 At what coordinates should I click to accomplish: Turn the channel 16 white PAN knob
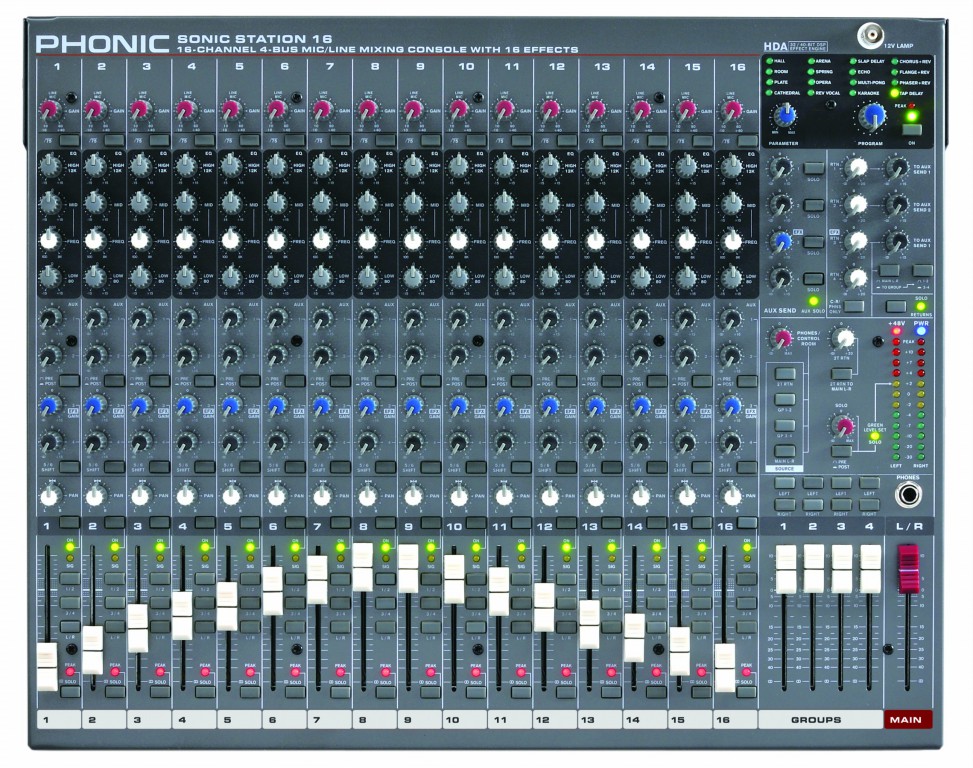[x=732, y=495]
